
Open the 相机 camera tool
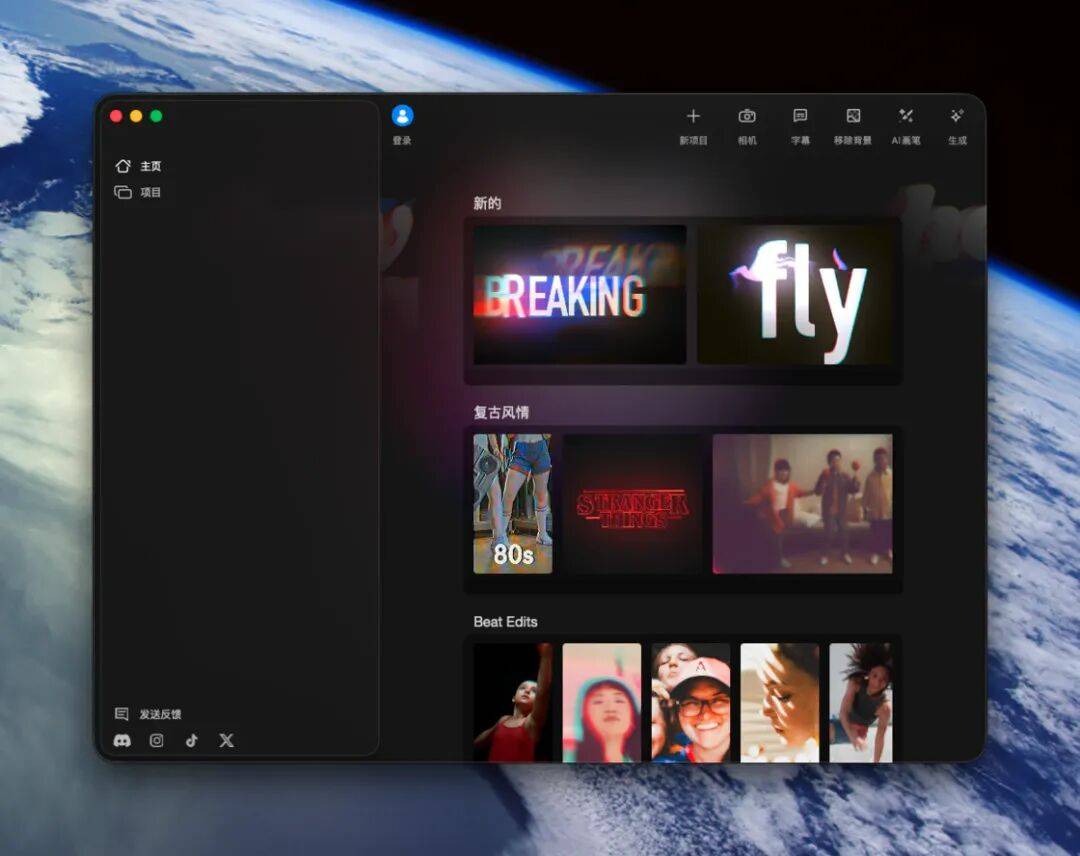[747, 117]
